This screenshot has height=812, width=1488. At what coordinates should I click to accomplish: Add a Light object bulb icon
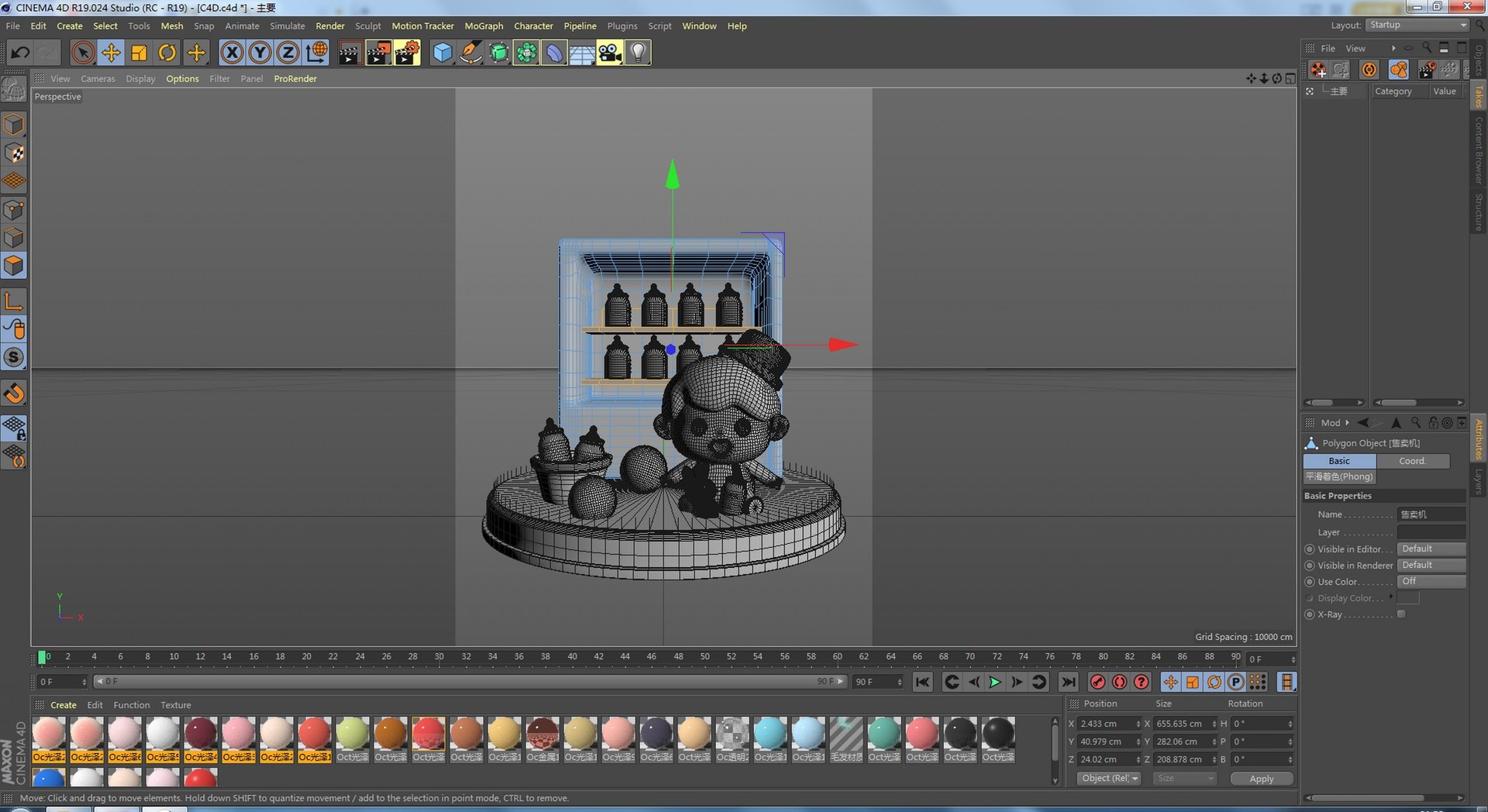[x=638, y=53]
